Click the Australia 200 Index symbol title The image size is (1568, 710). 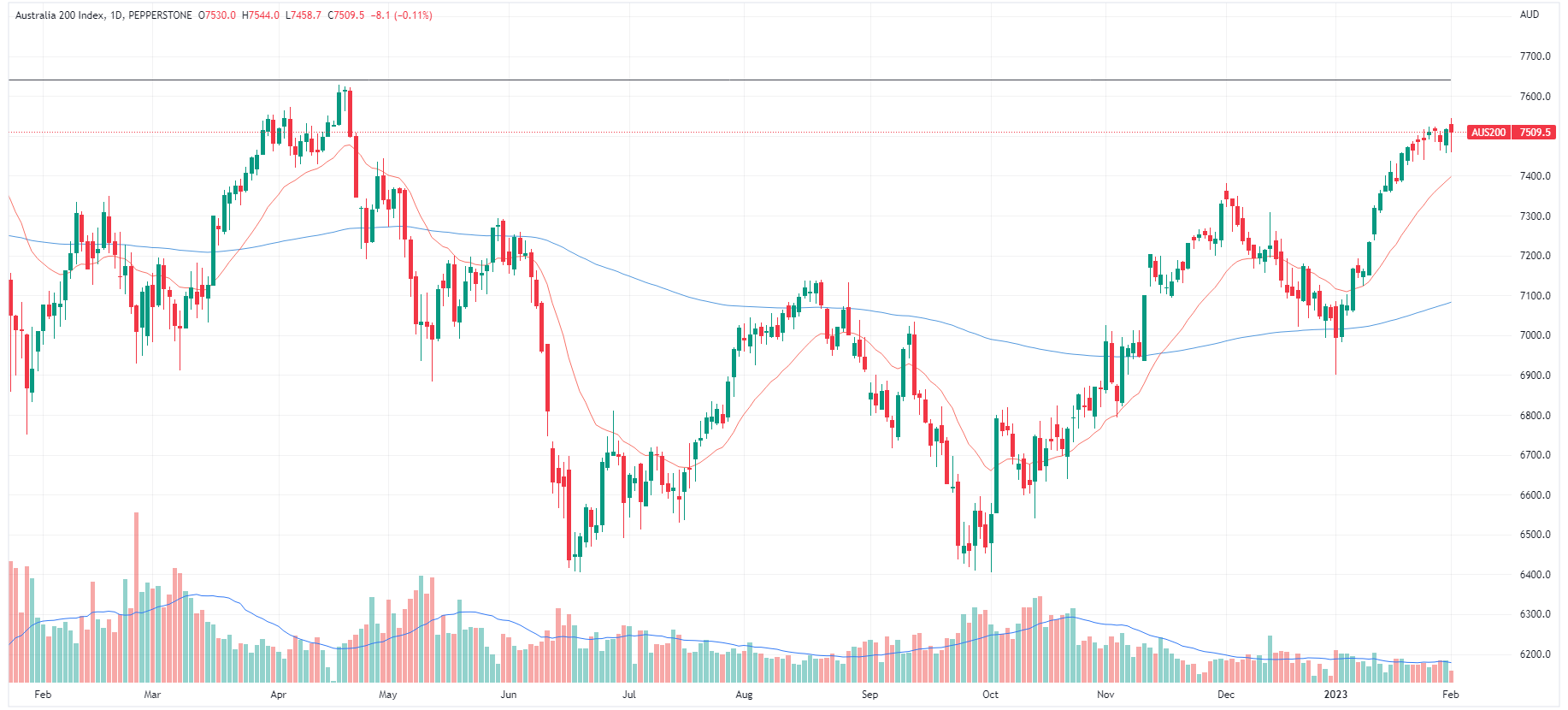tap(60, 15)
